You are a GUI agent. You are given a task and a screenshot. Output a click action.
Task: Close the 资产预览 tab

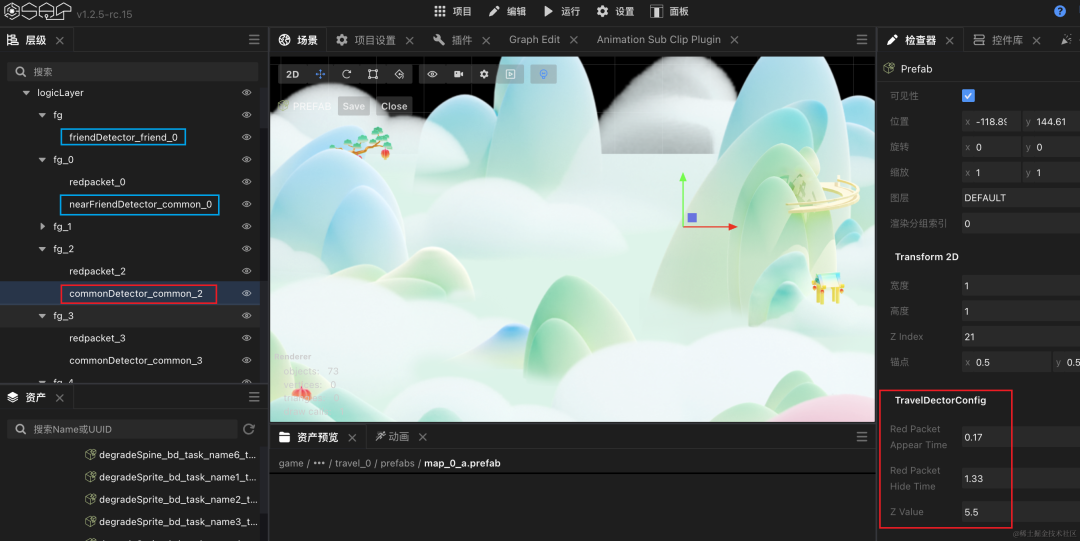353,438
